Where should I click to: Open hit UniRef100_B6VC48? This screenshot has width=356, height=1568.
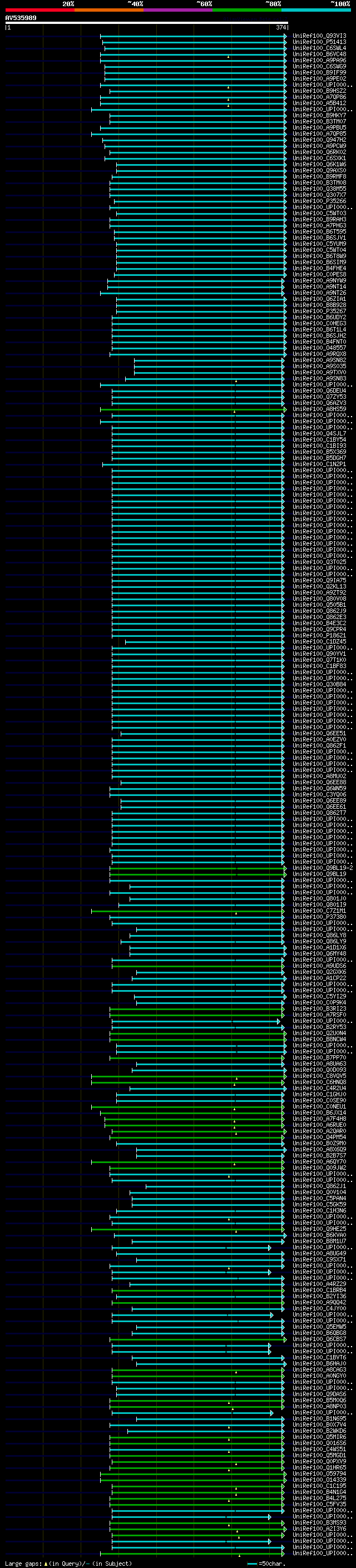319,54
